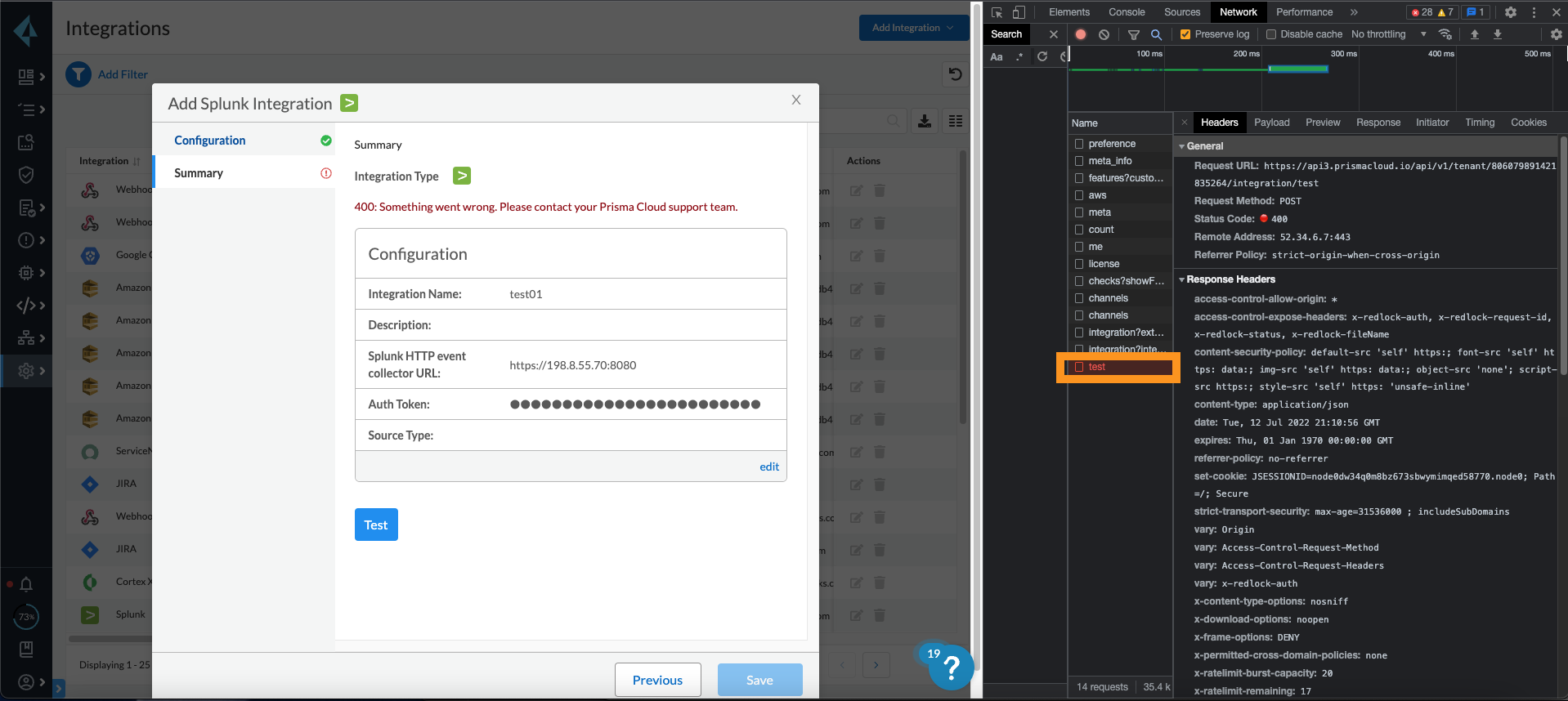Show more DevTools tabs chevron
The height and width of the screenshot is (701, 1568).
(x=1354, y=12)
